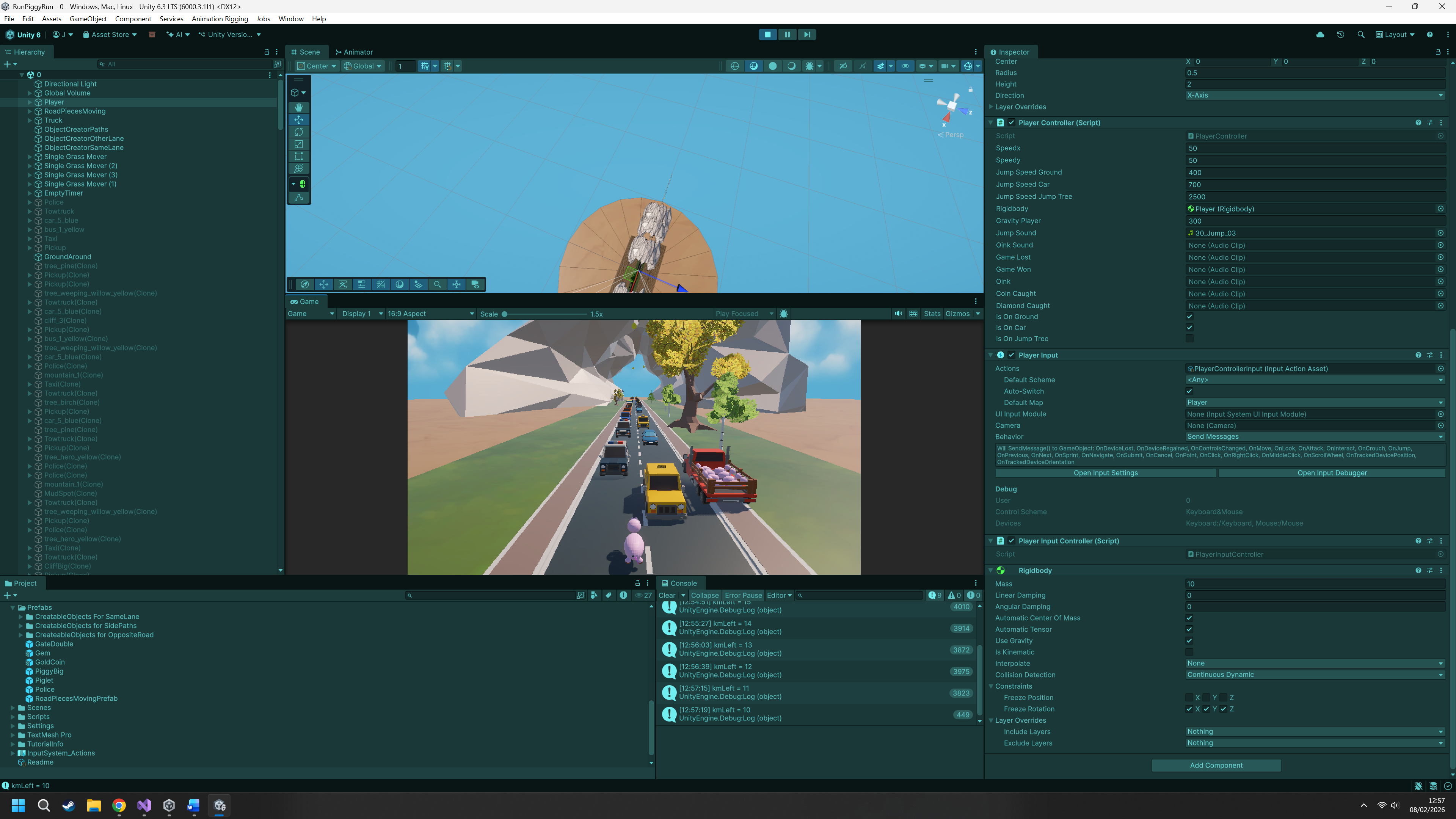Switch to the Animator tab
This screenshot has height=819, width=1456.
[x=354, y=52]
